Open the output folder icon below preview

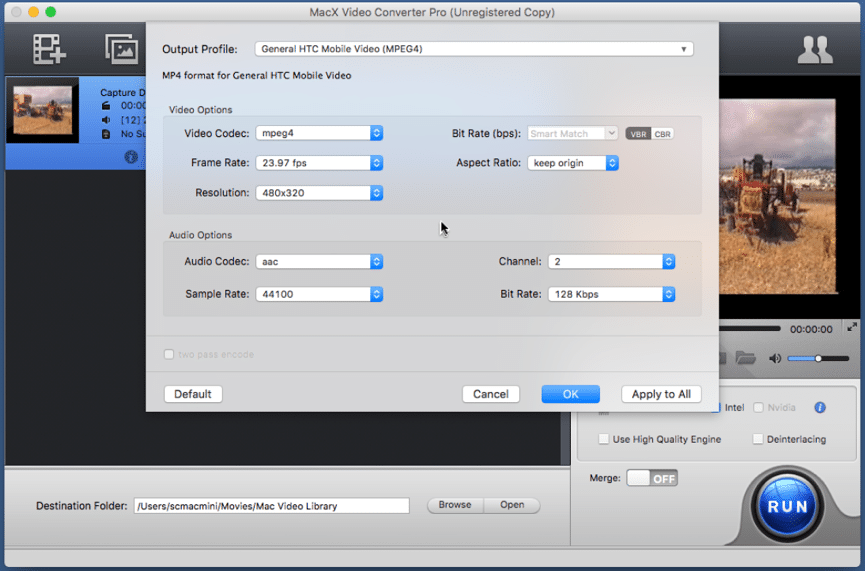pos(745,358)
